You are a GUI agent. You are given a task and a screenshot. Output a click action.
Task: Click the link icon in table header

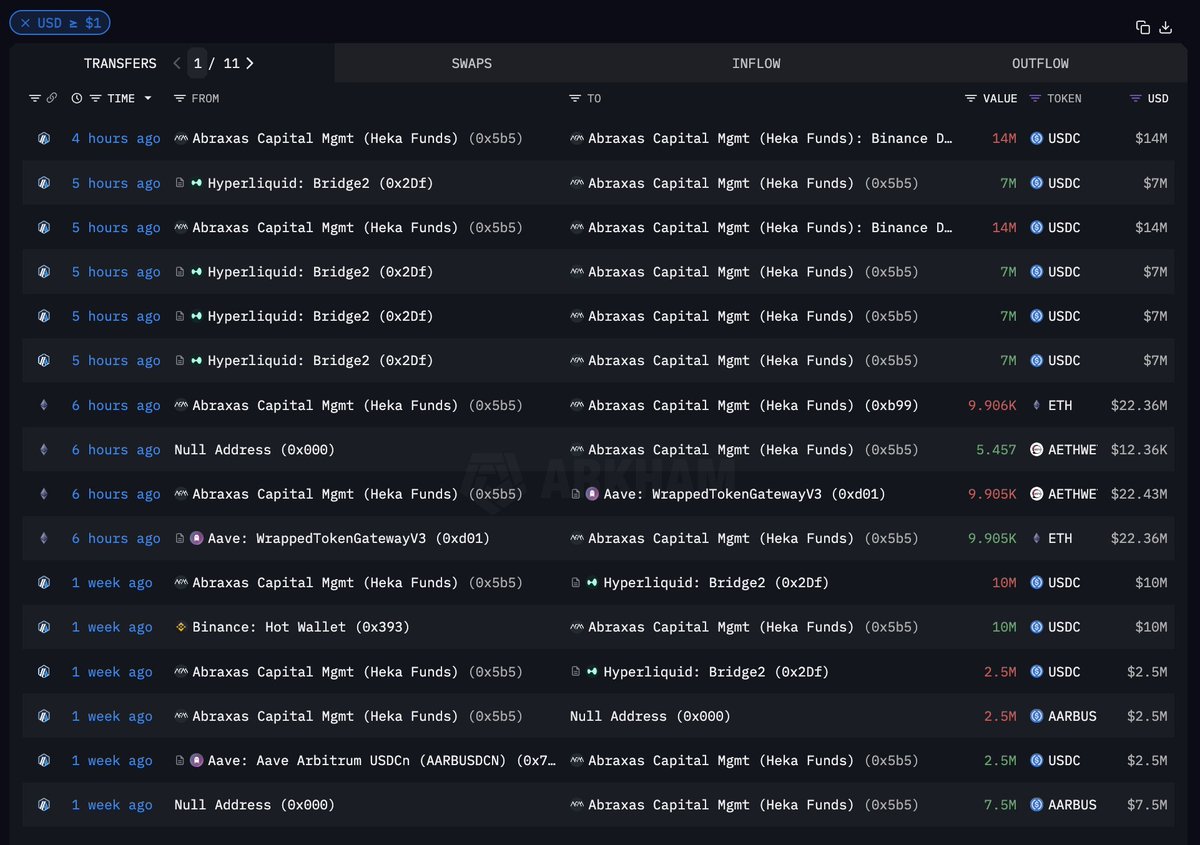click(52, 98)
